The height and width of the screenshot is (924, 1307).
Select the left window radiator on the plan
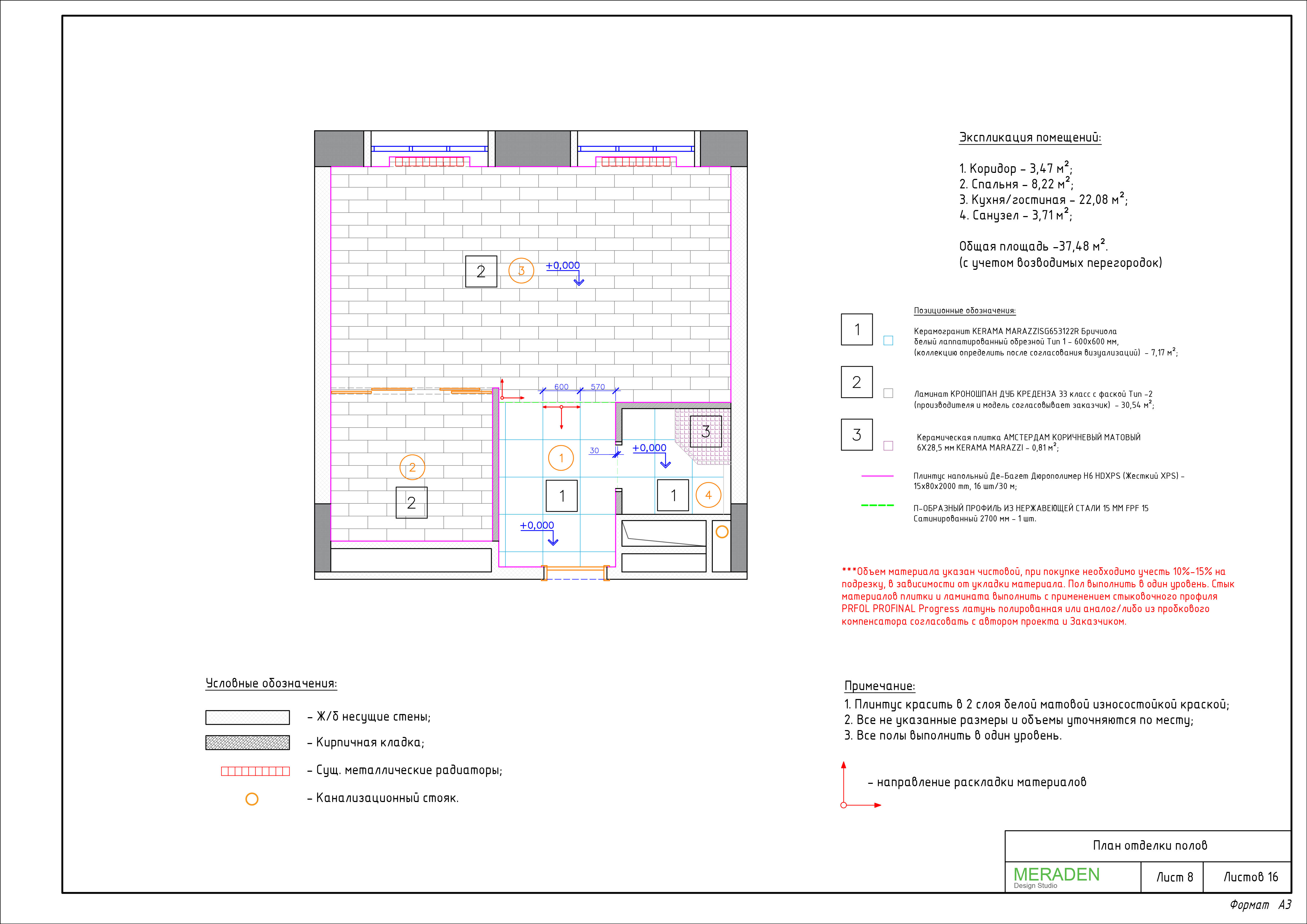[x=429, y=162]
